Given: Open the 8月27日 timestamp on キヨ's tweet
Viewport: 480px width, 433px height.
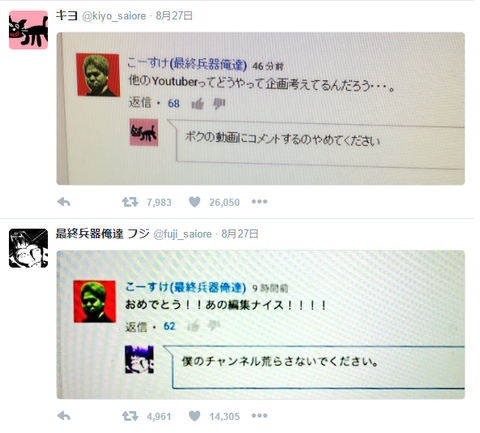Looking at the screenshot, I should point(174,16).
